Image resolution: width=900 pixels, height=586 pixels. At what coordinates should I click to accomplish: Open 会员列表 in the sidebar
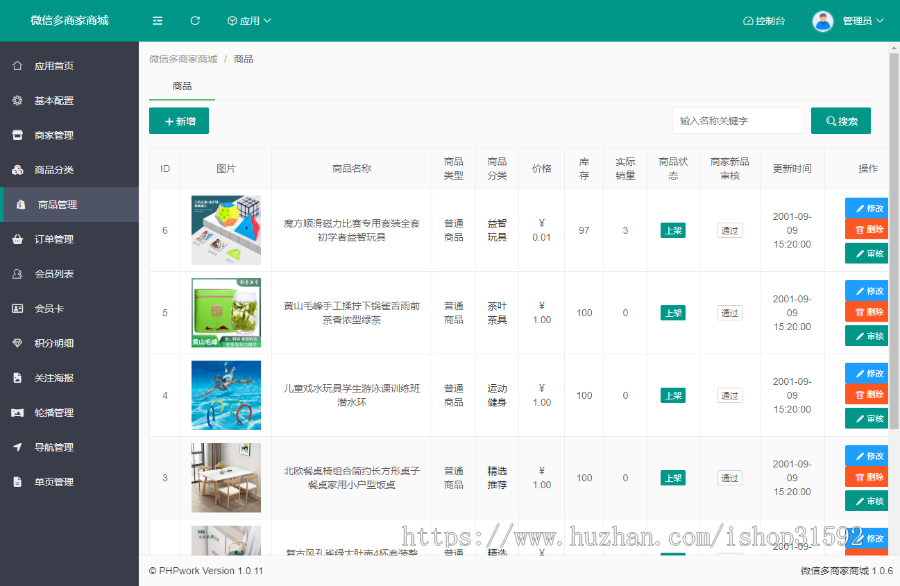click(x=54, y=274)
